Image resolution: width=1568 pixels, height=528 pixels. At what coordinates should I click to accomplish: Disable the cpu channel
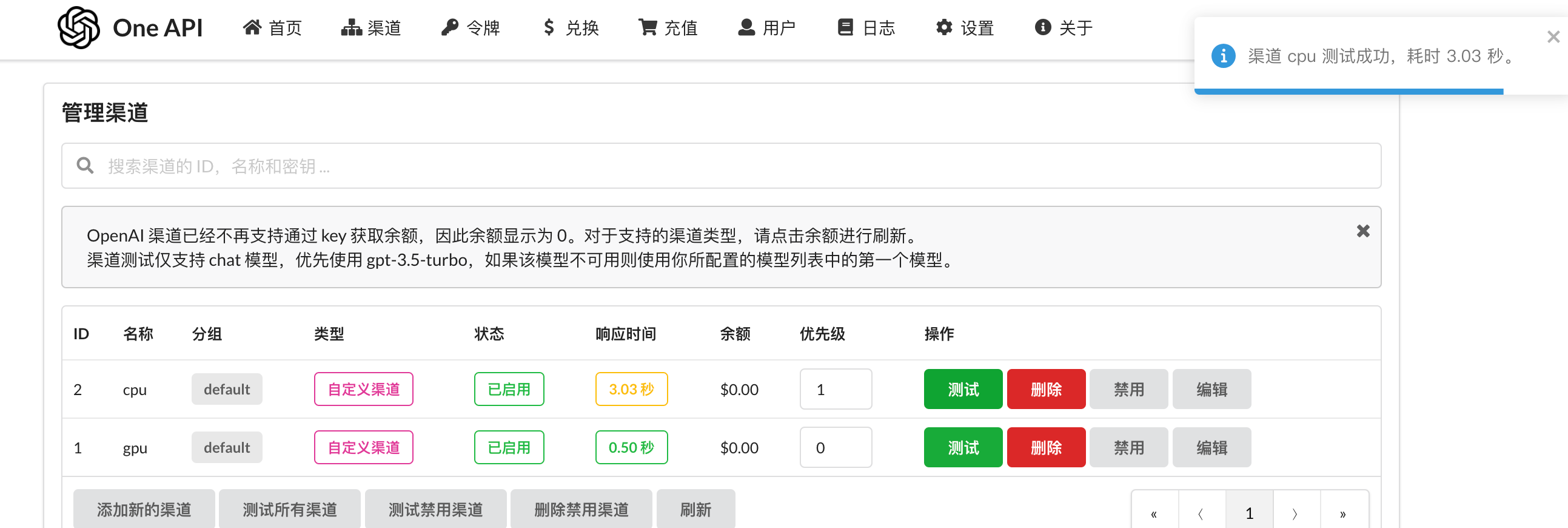click(x=1128, y=389)
